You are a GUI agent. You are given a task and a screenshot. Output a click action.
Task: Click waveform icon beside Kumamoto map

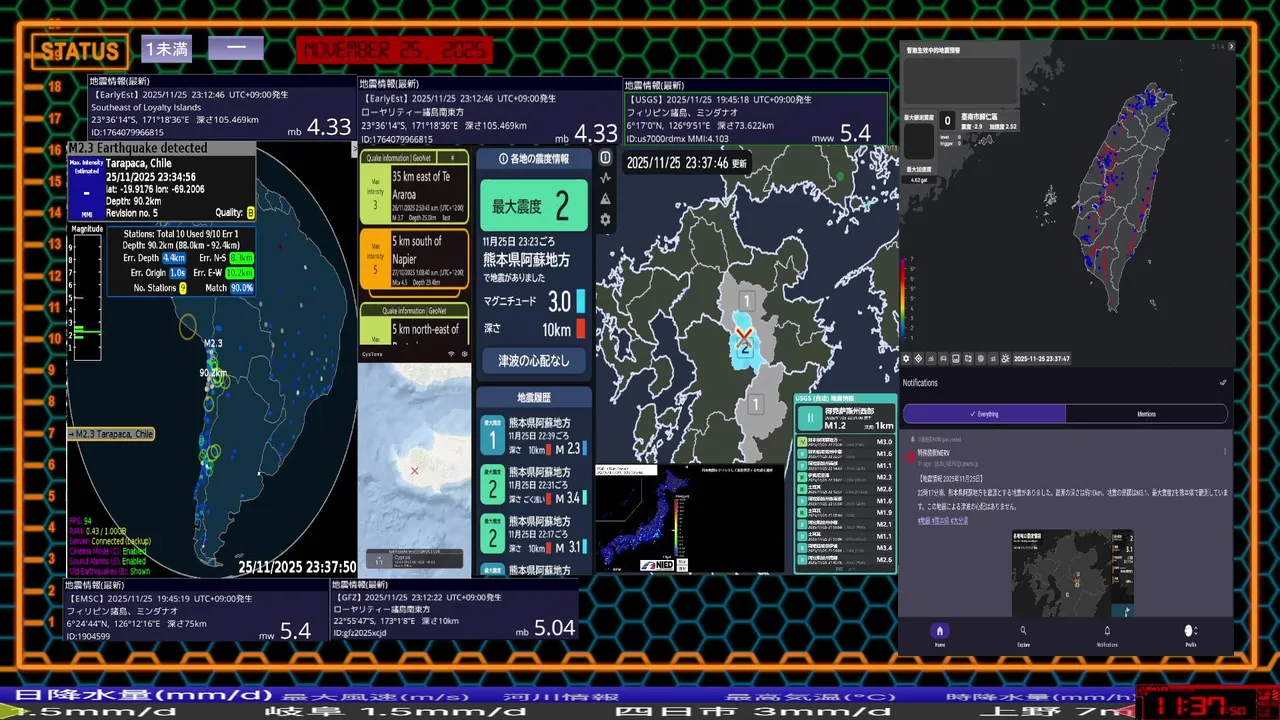coord(605,177)
